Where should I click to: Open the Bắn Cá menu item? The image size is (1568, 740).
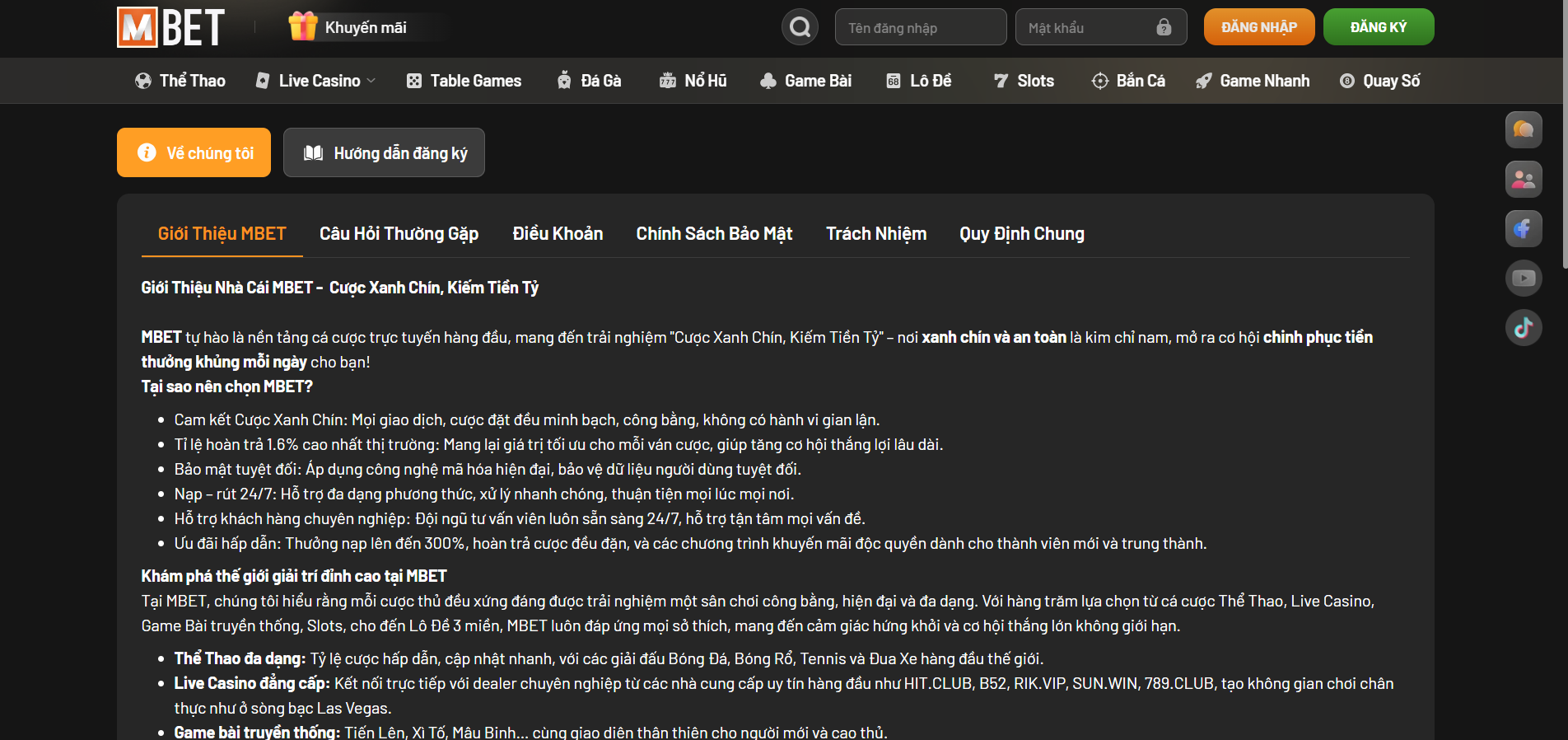[x=1128, y=81]
